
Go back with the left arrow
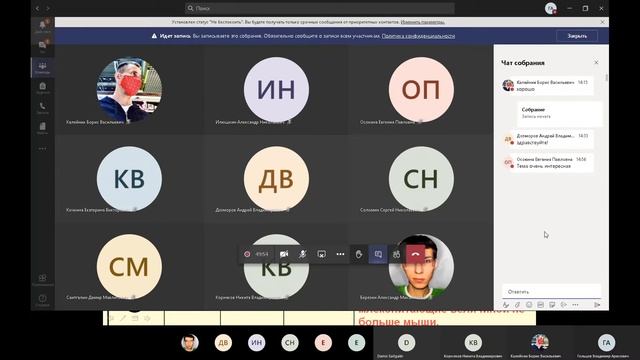pyautogui.click(x=38, y=8)
